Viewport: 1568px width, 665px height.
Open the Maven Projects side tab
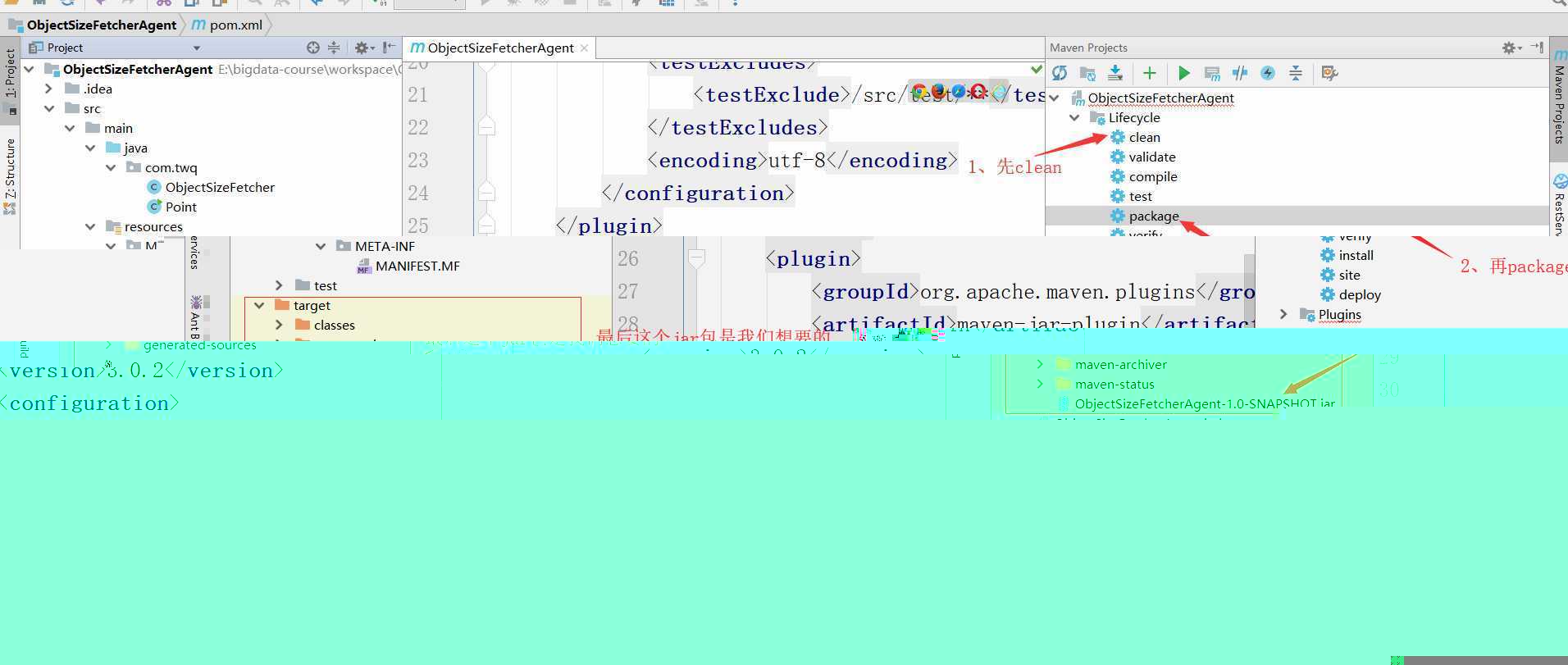tap(1559, 98)
